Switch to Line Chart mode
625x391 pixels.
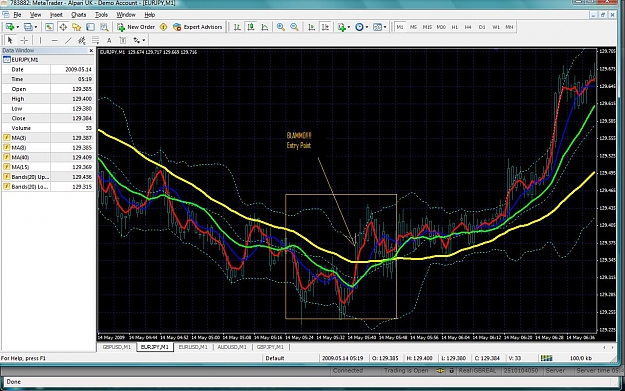(265, 27)
